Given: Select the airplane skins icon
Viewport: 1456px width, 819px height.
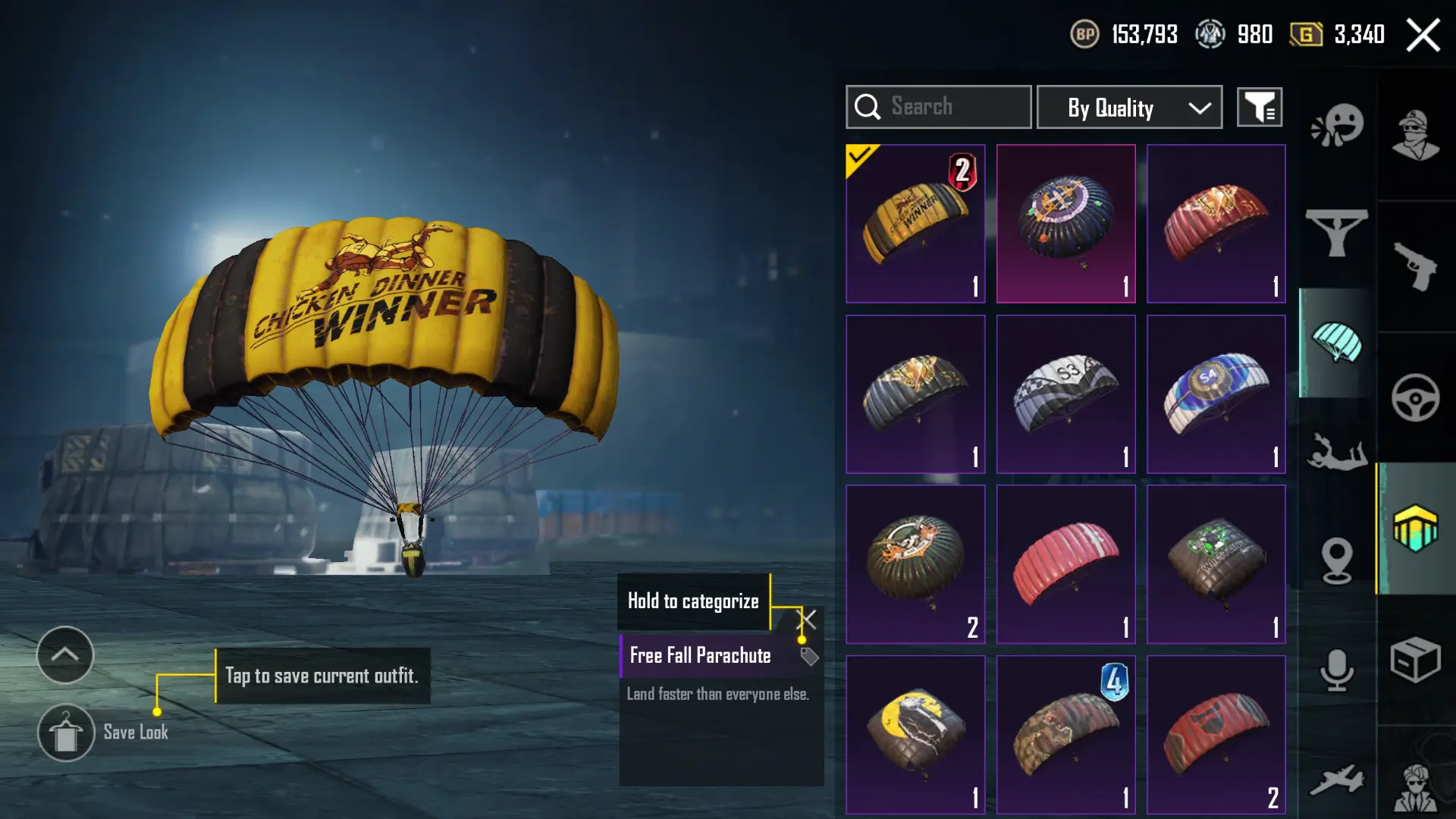Looking at the screenshot, I should (x=1337, y=780).
